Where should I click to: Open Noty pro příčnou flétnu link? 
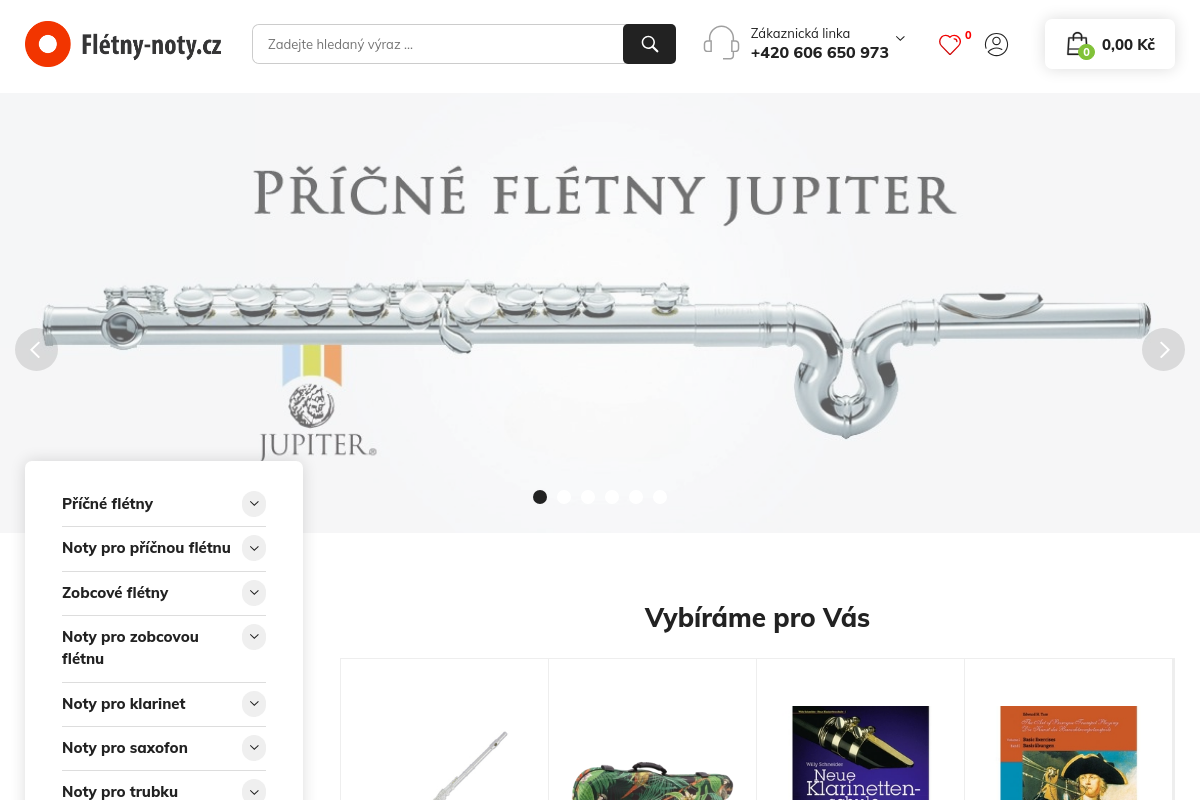[x=146, y=548]
